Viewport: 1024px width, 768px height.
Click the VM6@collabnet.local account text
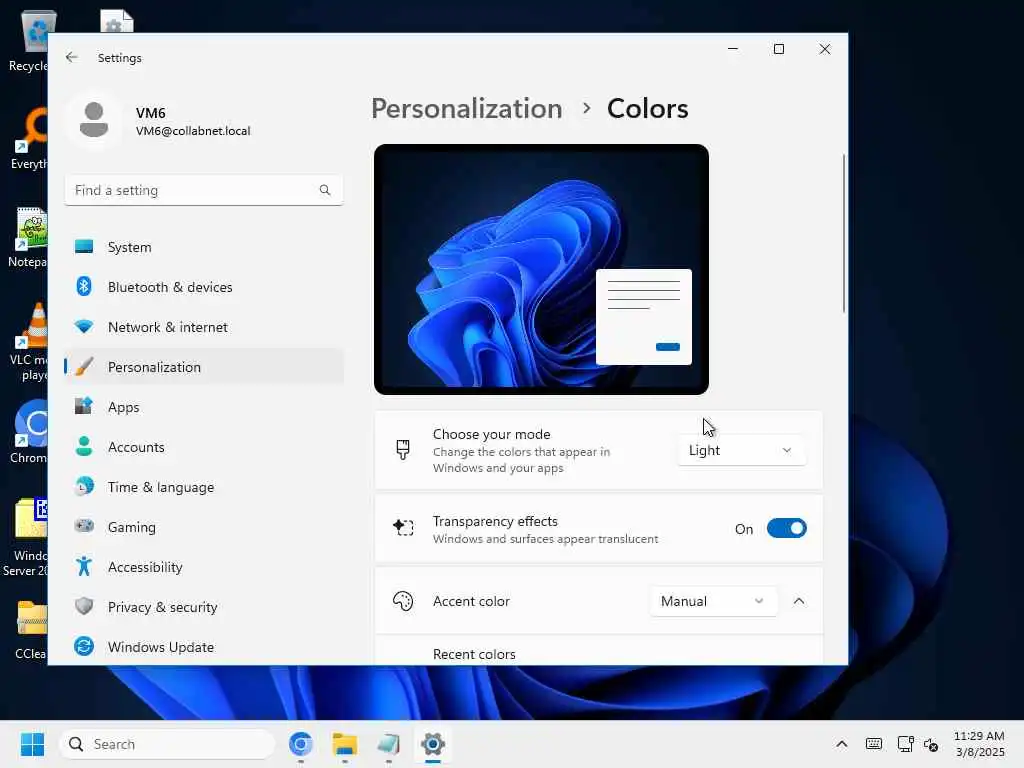point(193,131)
